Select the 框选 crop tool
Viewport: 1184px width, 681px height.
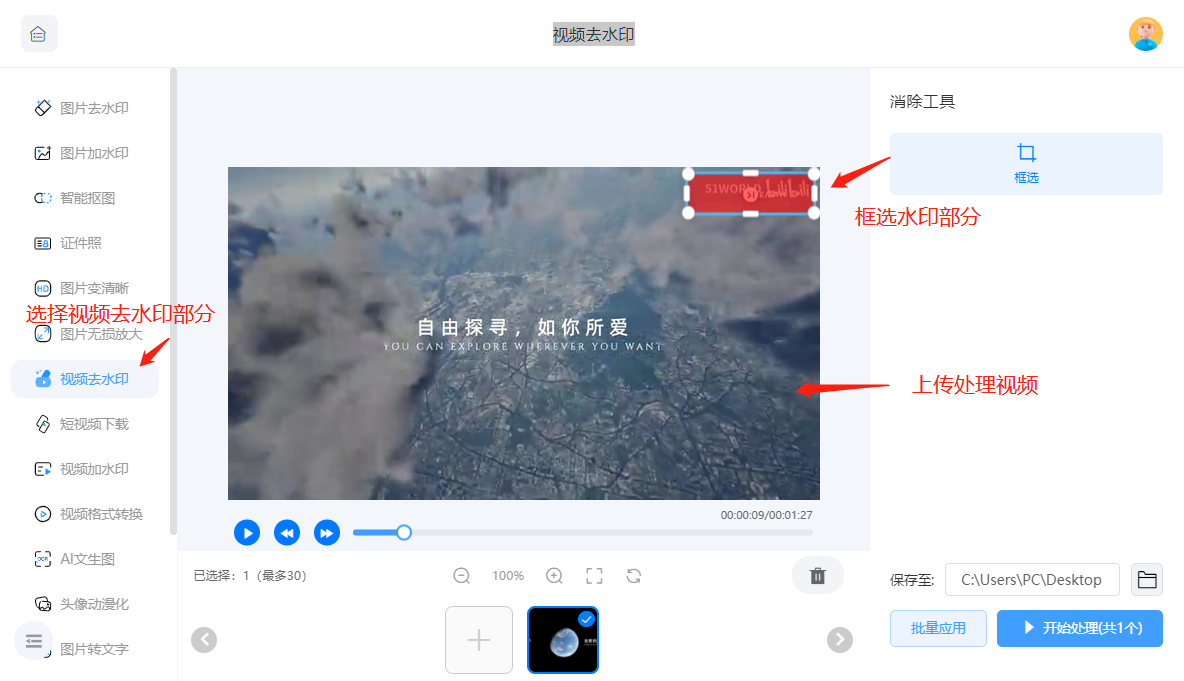[x=1026, y=164]
